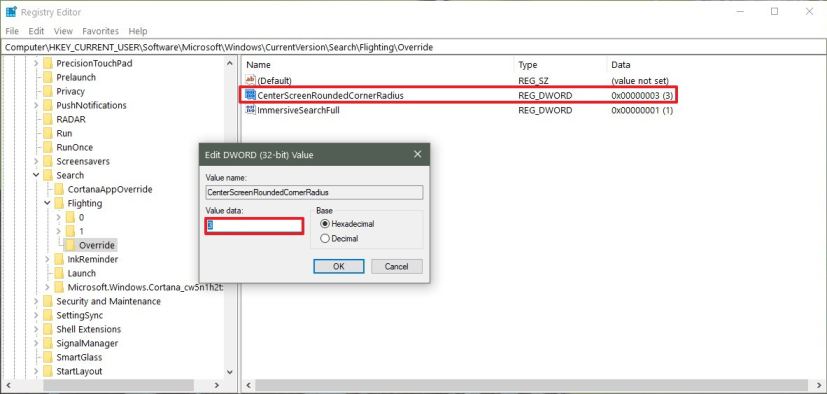Click the SettingSync folder icon

[48, 315]
